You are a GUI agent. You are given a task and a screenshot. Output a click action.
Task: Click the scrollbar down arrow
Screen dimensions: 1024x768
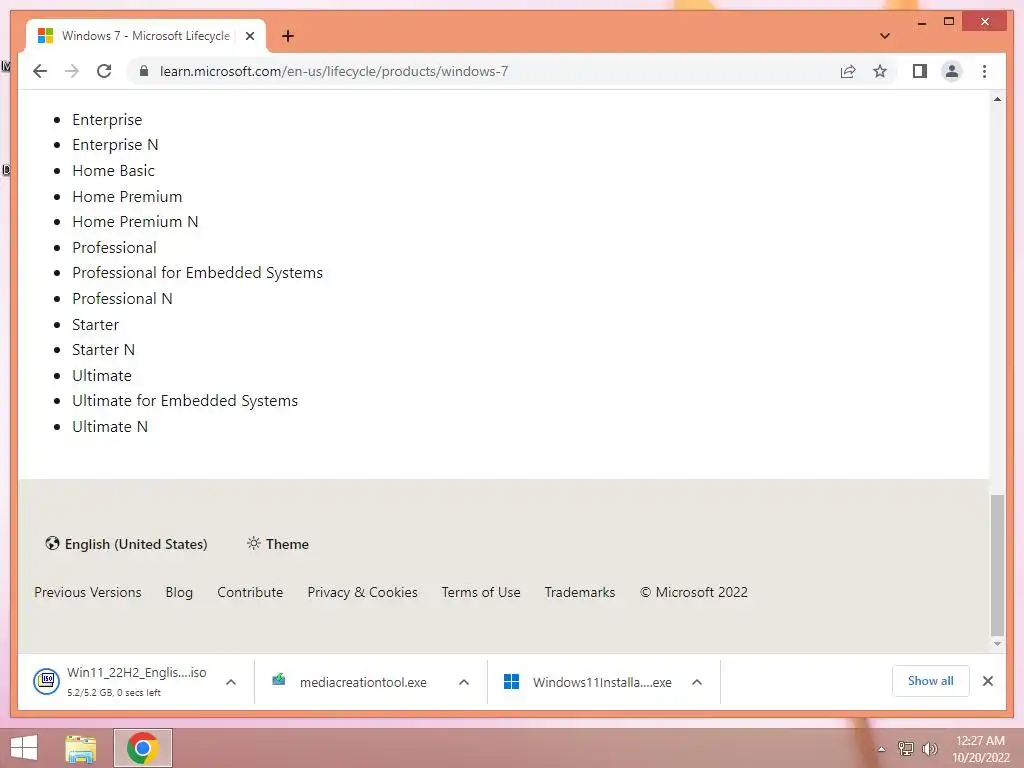[x=997, y=644]
